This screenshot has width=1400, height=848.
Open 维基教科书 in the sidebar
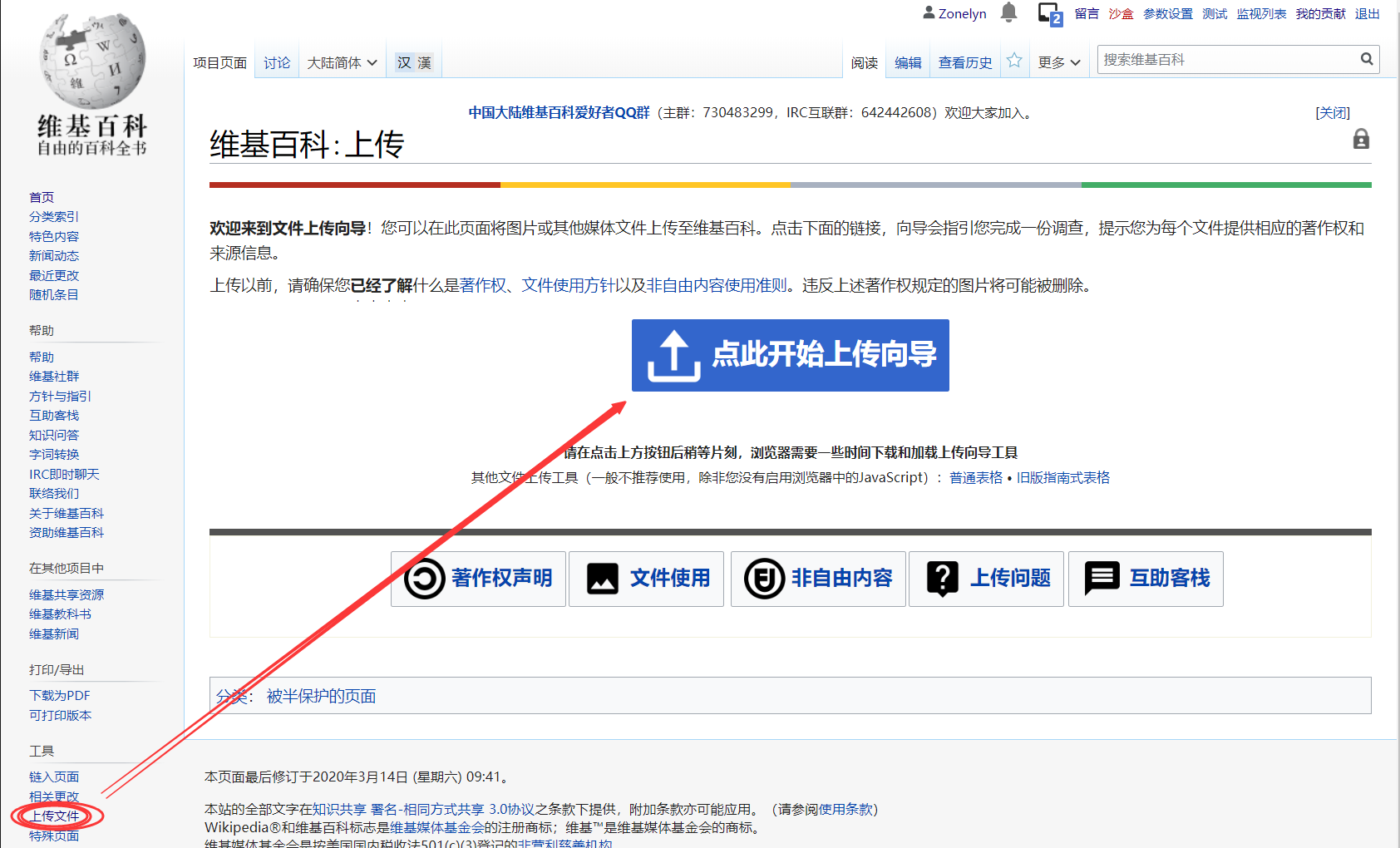tap(60, 614)
